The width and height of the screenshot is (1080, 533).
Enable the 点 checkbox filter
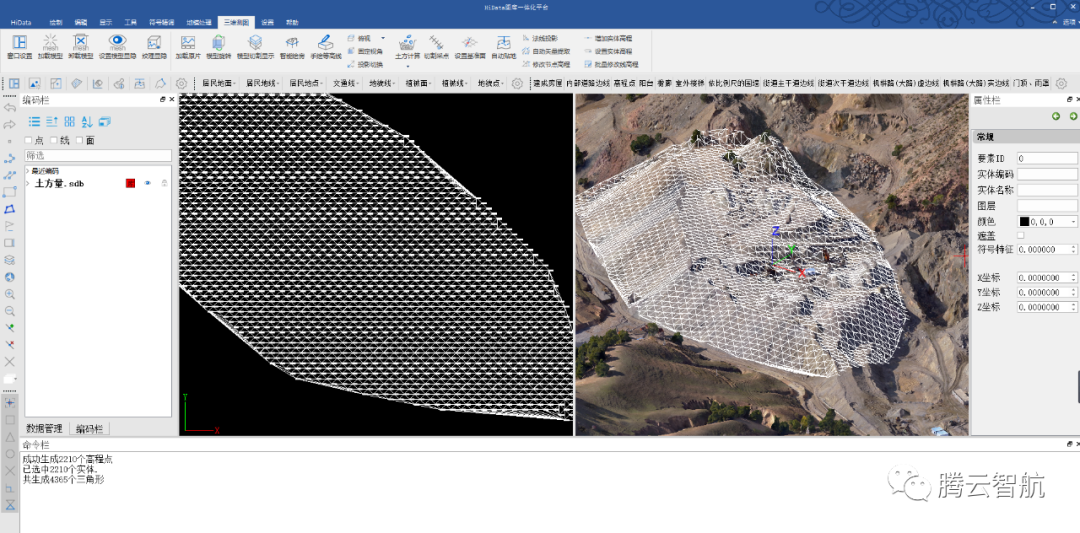(28, 141)
